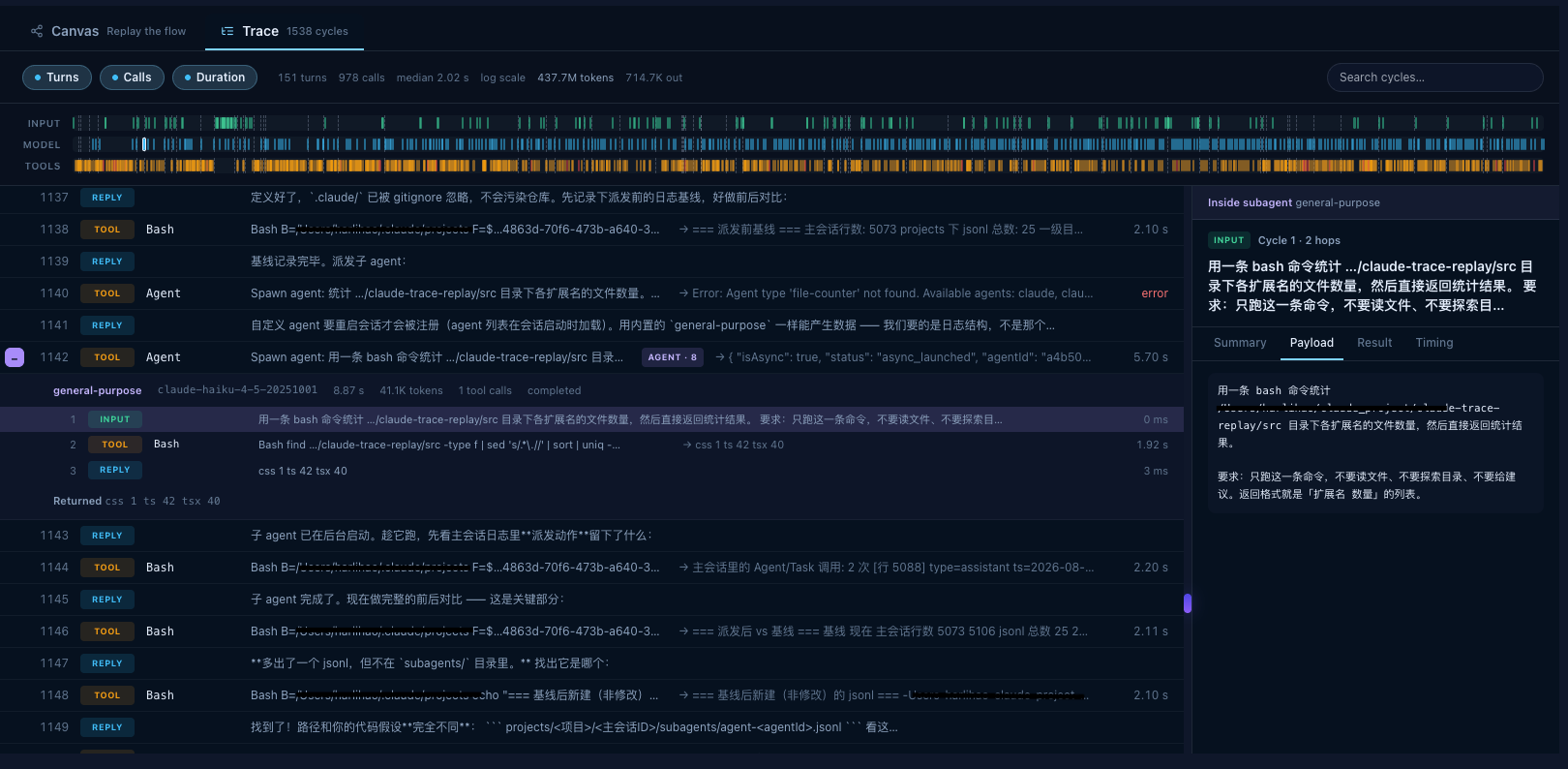Click the AGENT · 8 badge

(x=673, y=357)
